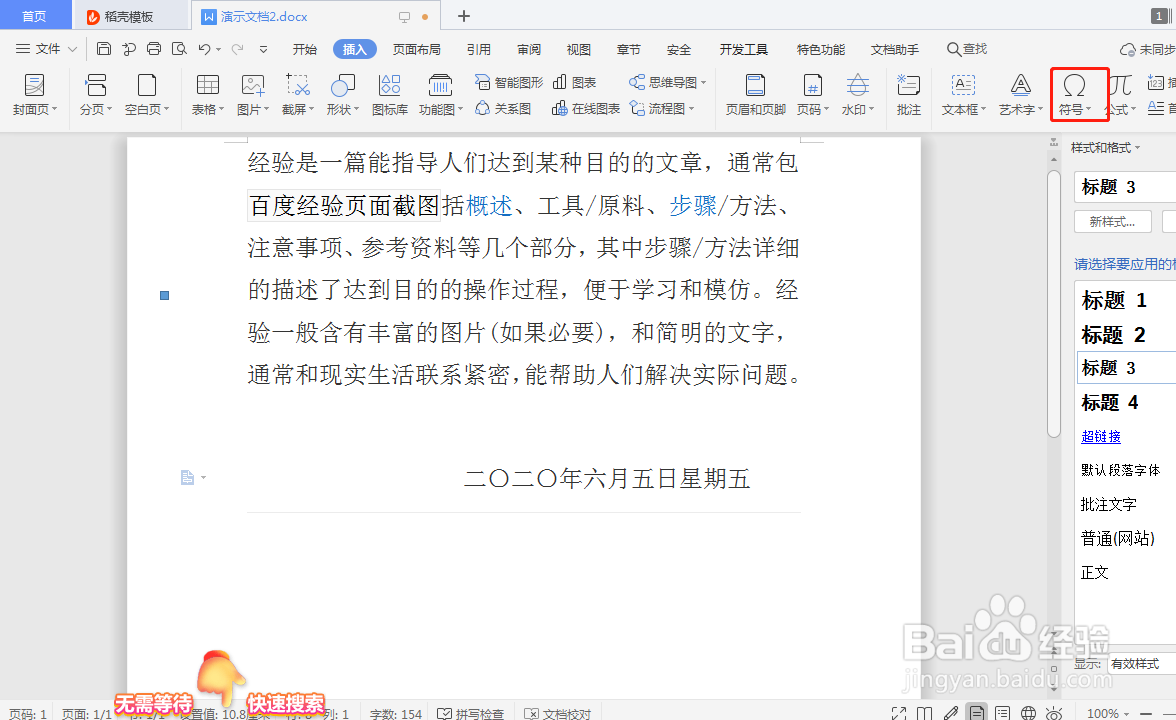Insert a text box via 文本框 icon
1176x720 pixels.
[961, 94]
